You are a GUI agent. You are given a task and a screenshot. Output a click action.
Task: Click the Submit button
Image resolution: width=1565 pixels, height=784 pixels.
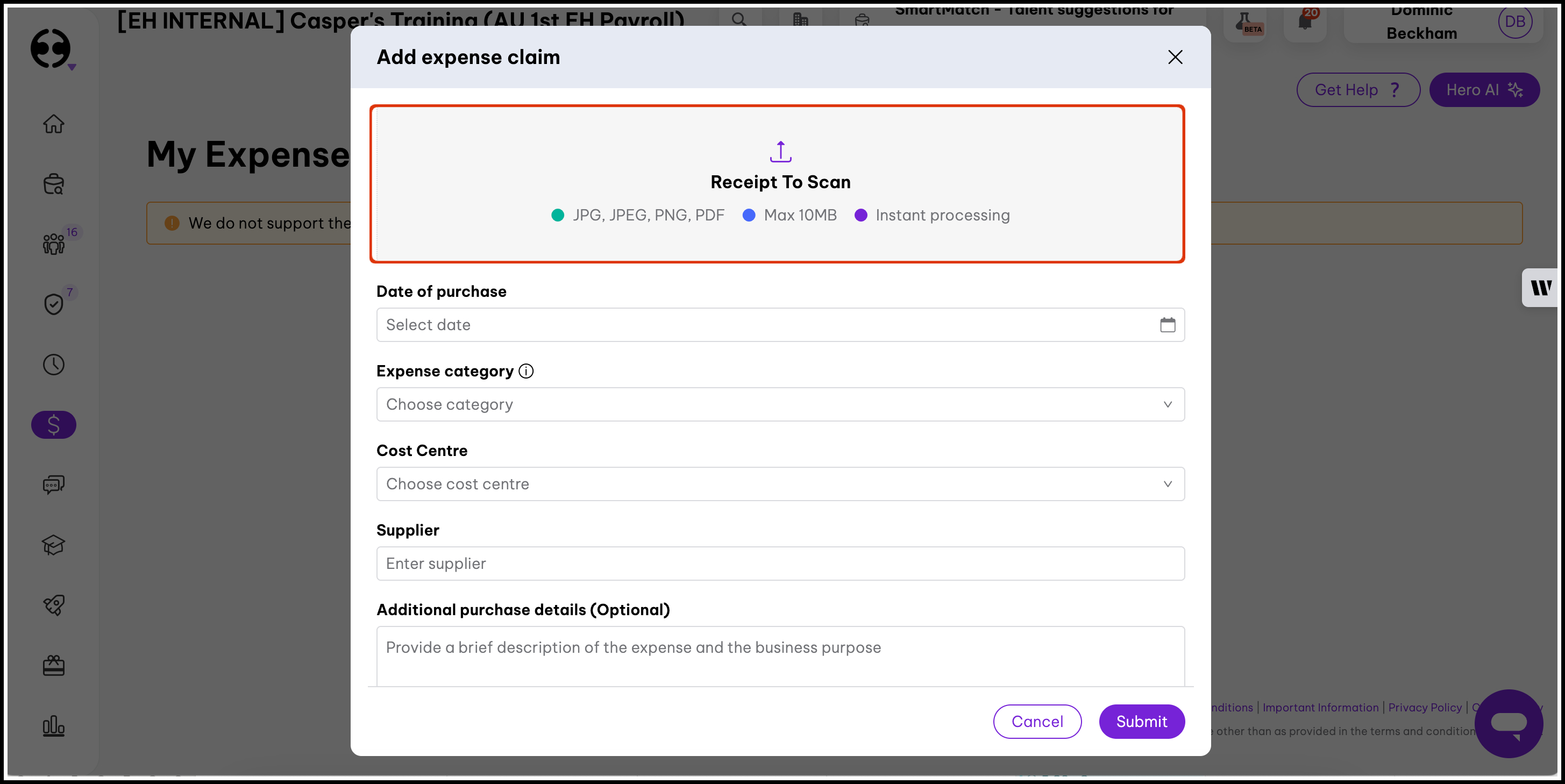click(x=1142, y=722)
